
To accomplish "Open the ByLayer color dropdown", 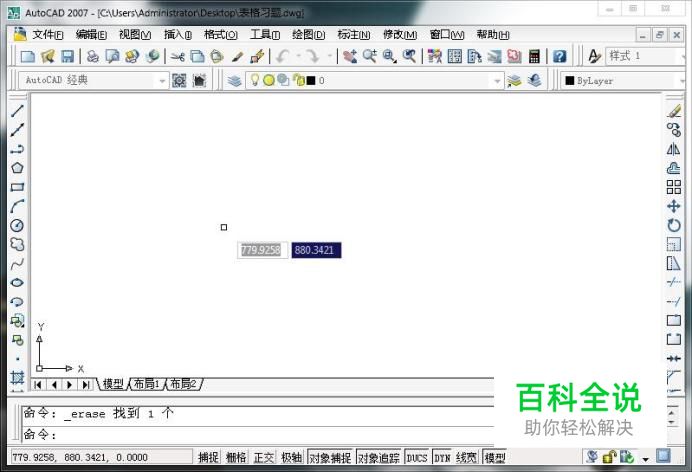I will [x=683, y=81].
